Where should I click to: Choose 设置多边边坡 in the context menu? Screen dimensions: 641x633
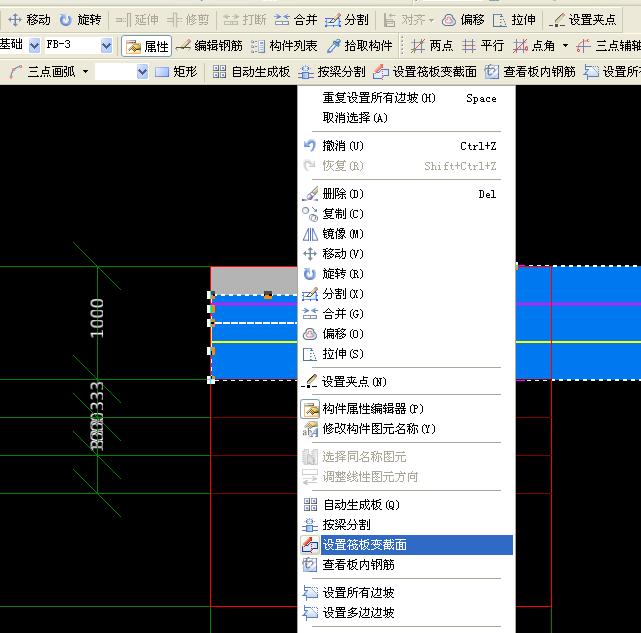[x=407, y=613]
